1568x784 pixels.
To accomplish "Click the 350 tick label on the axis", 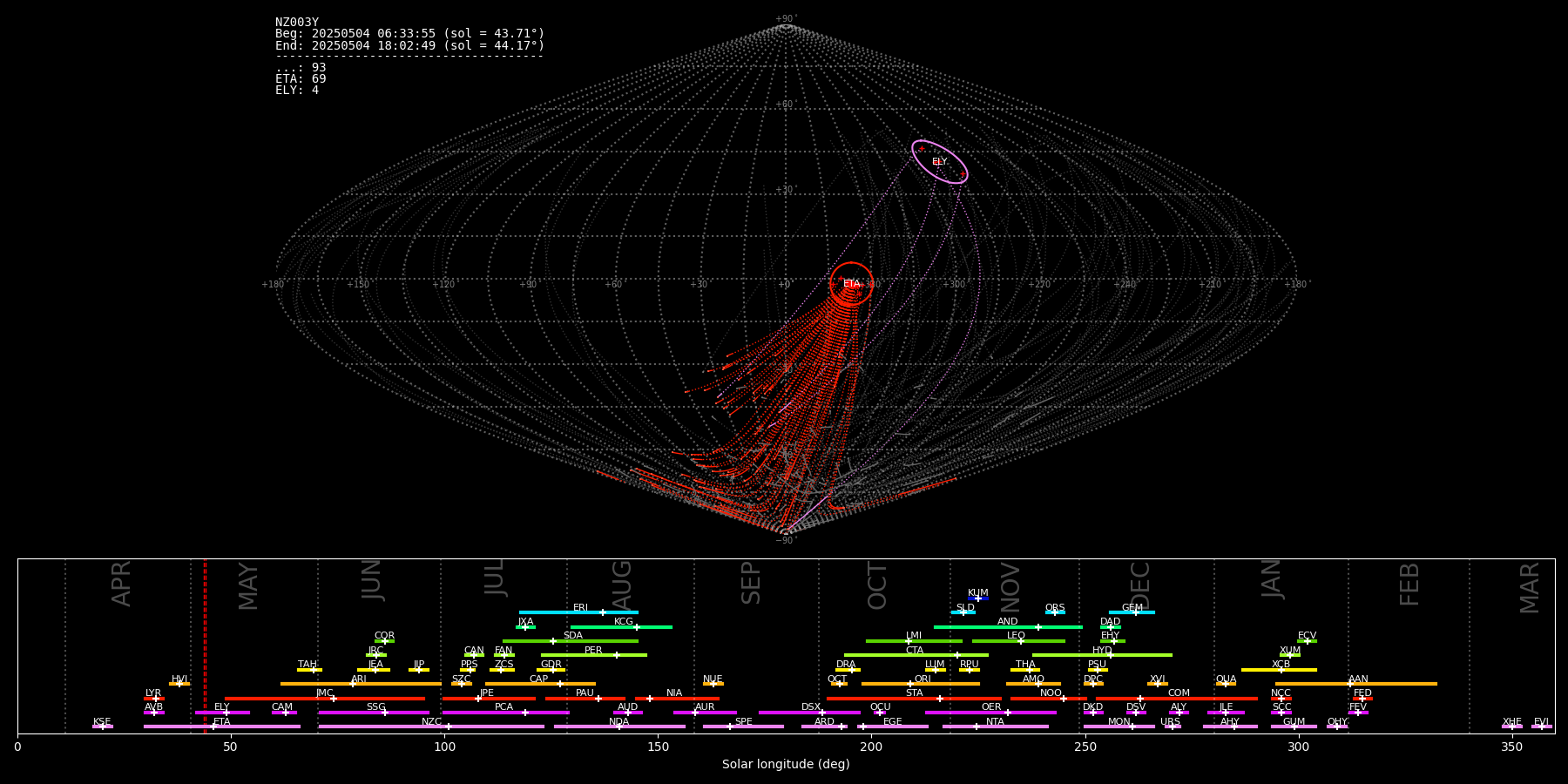I will click(x=1511, y=747).
